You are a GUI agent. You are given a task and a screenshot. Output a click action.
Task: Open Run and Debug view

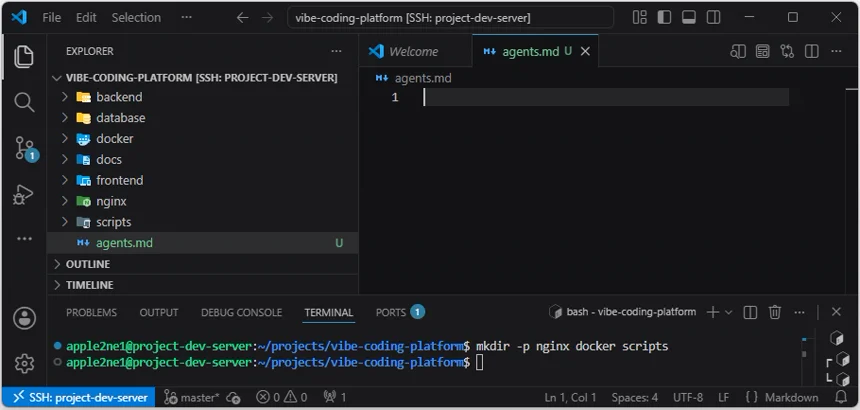point(24,194)
